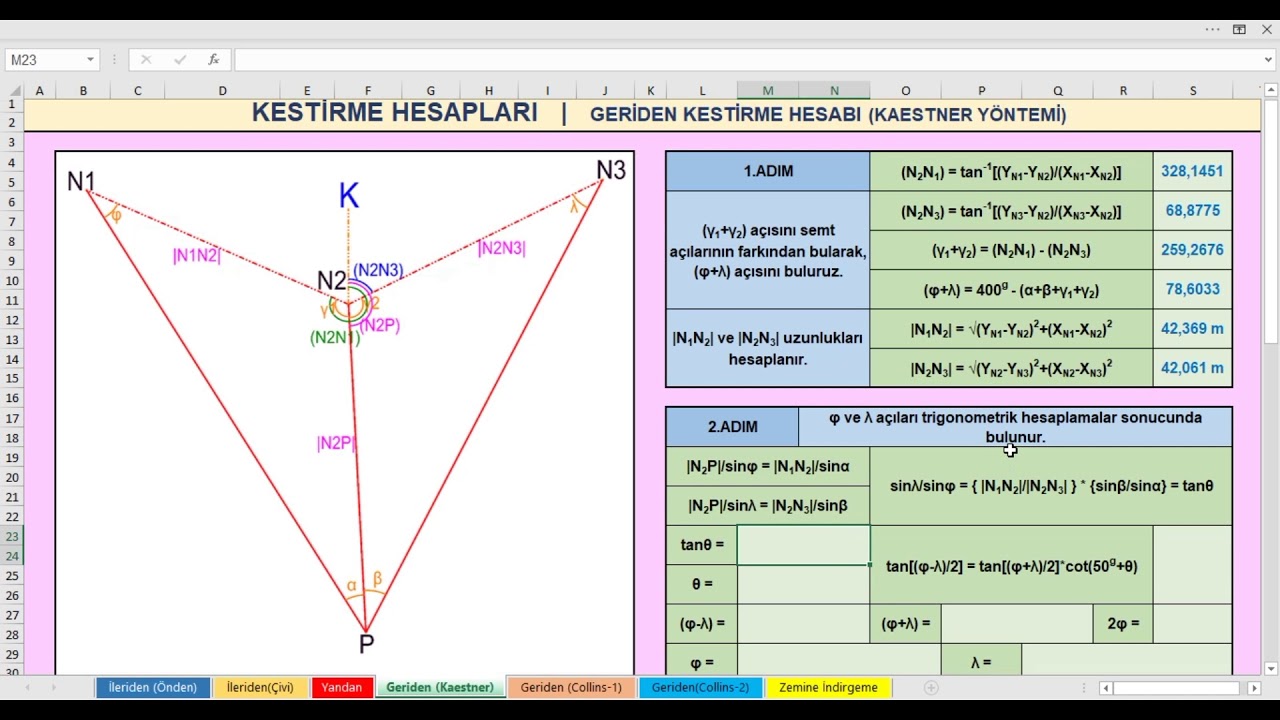Screen dimensions: 1280x720
Task: Click the value cell 42,369 m
Action: pyautogui.click(x=1192, y=328)
